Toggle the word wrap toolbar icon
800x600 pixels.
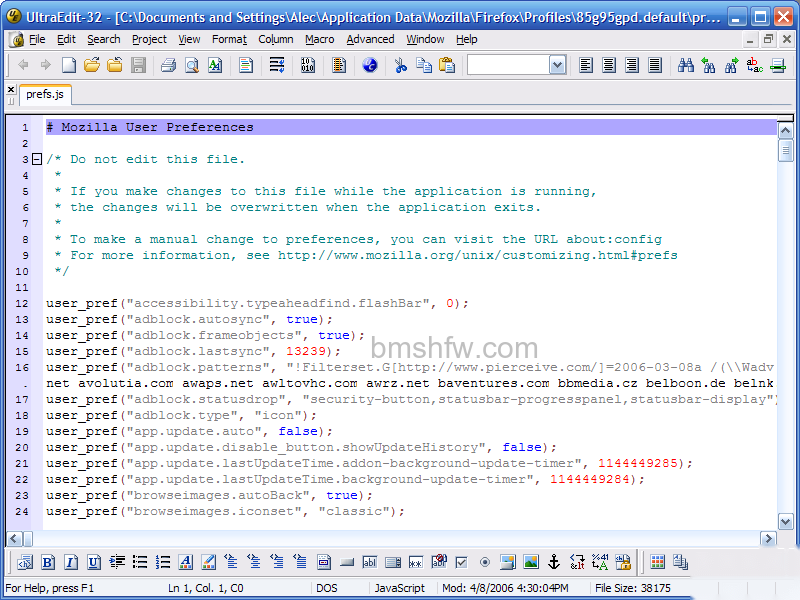coord(277,65)
